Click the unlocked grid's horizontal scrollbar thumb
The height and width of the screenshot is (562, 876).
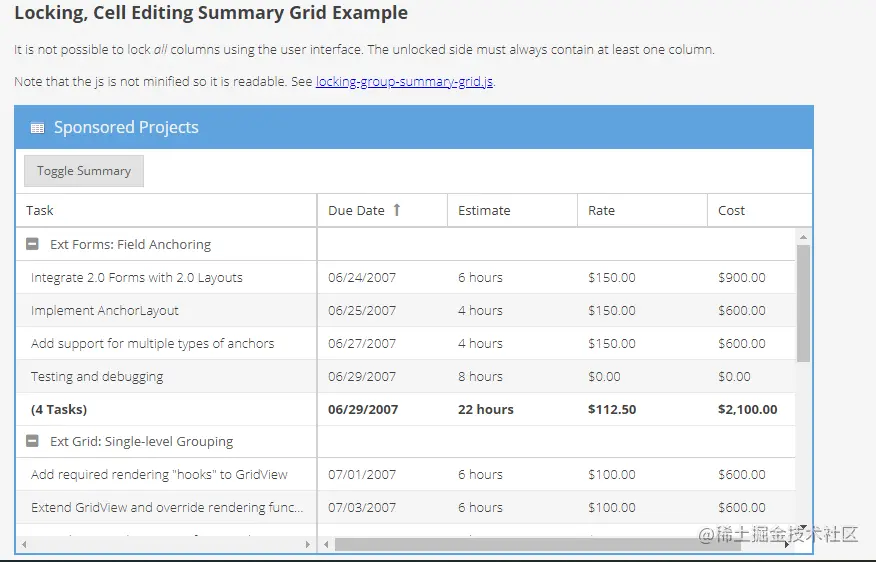[537, 544]
